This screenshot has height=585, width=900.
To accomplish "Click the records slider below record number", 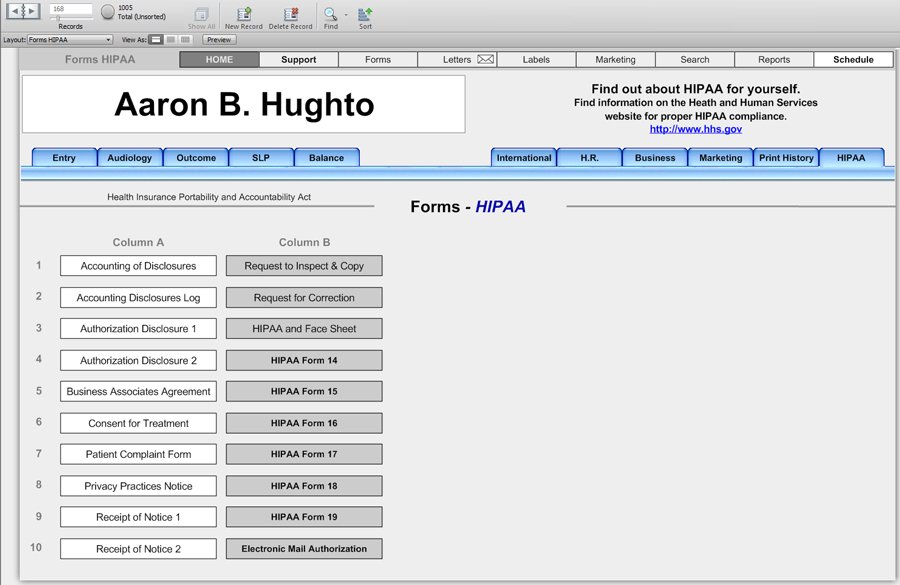I will pyautogui.click(x=60, y=19).
